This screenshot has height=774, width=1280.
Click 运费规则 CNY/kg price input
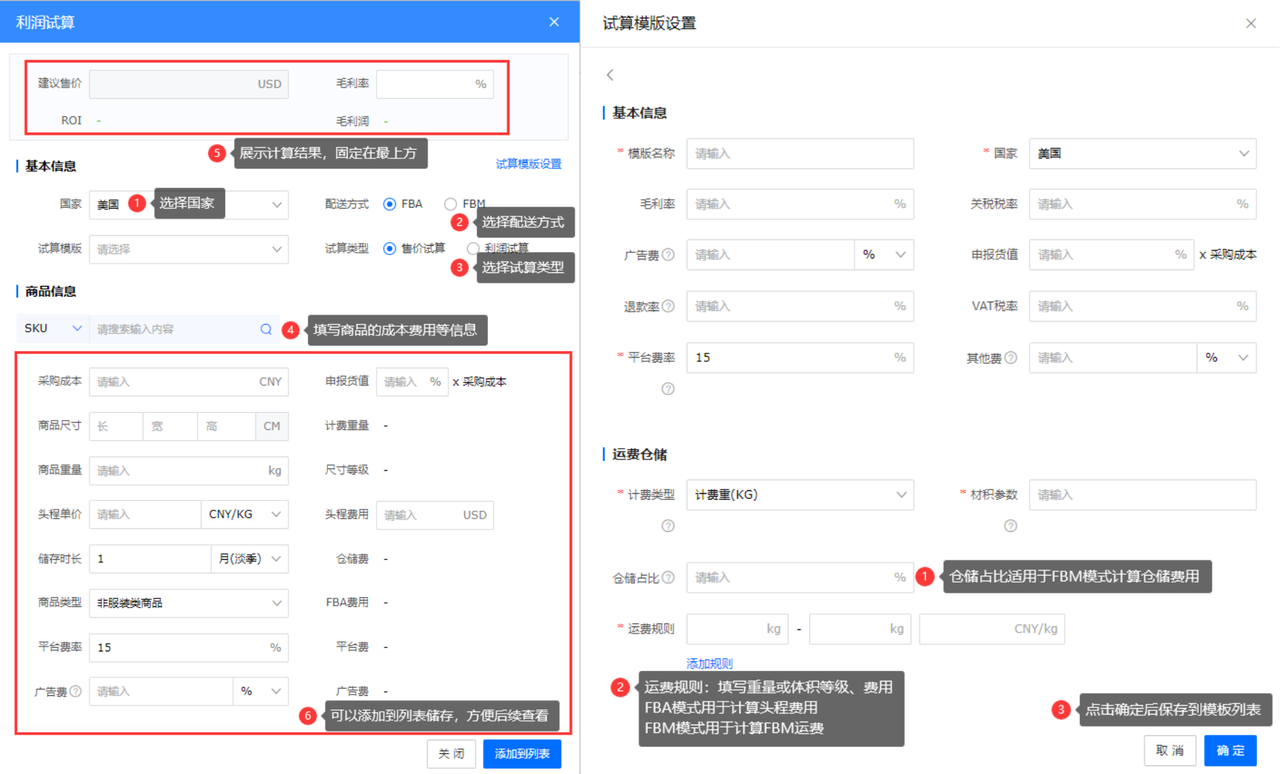[992, 629]
